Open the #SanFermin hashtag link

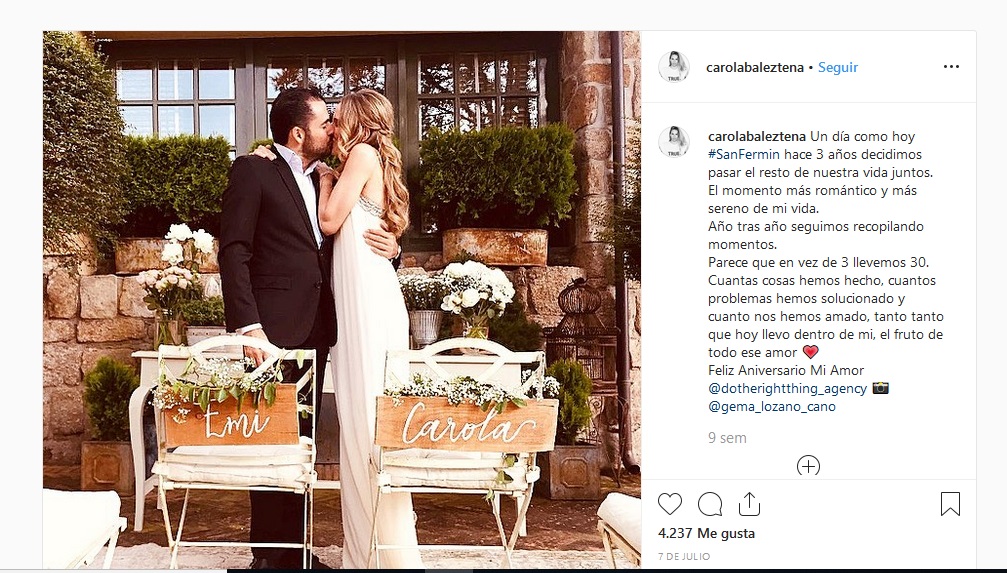pos(744,154)
